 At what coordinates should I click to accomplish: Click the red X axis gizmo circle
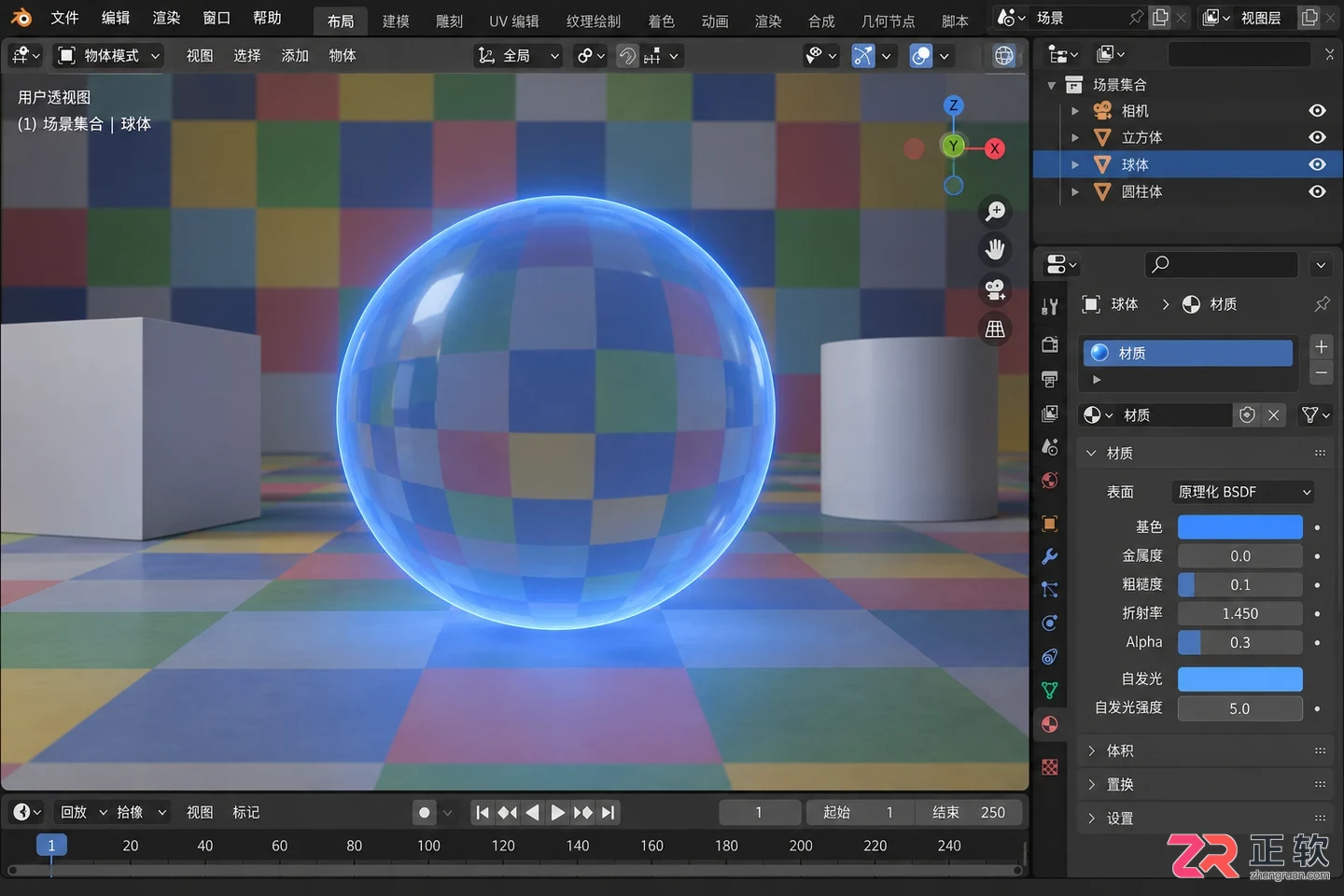995,147
